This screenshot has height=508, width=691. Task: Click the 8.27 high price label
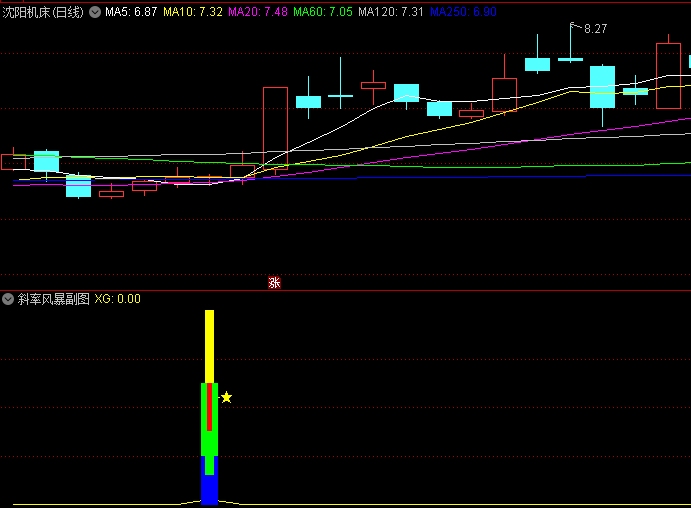[x=595, y=29]
